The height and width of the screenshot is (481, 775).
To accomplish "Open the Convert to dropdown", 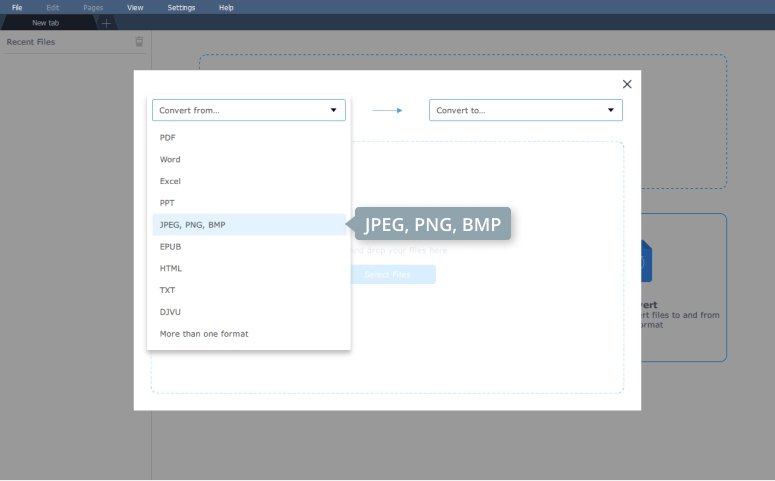I will [525, 110].
